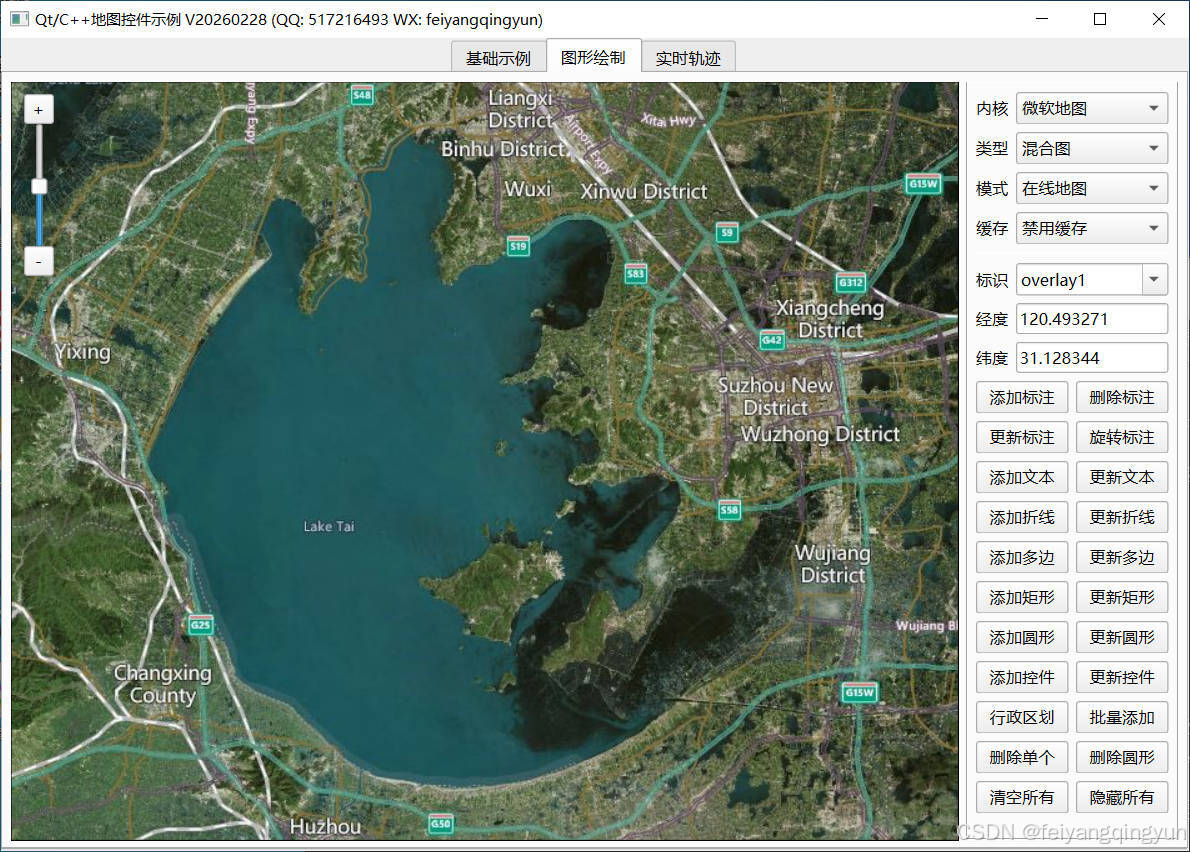Click the 更新圆形 button
Screen dimensions: 1190x852
(1122, 637)
